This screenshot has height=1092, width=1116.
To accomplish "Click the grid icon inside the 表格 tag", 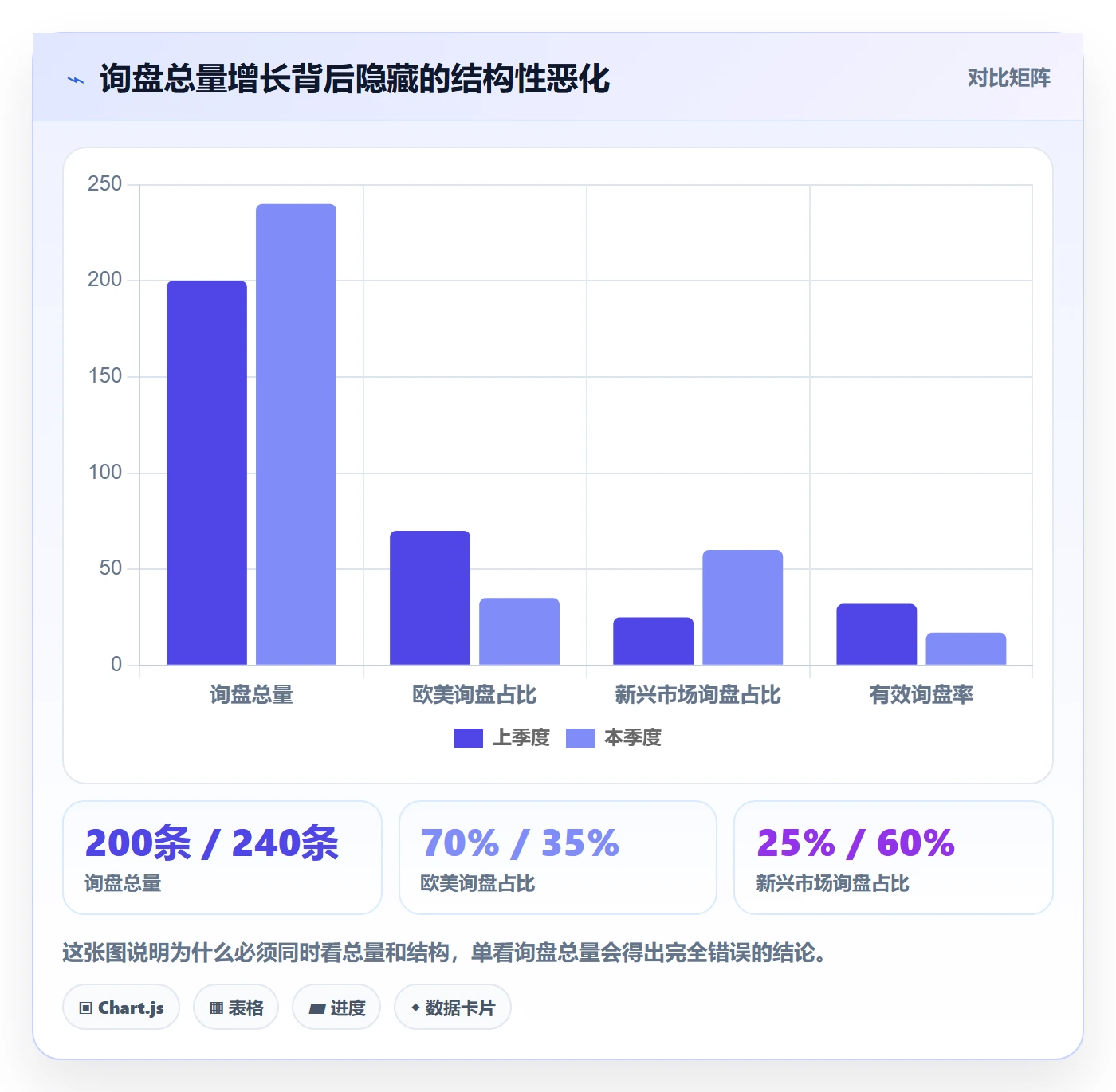I will pos(216,1008).
